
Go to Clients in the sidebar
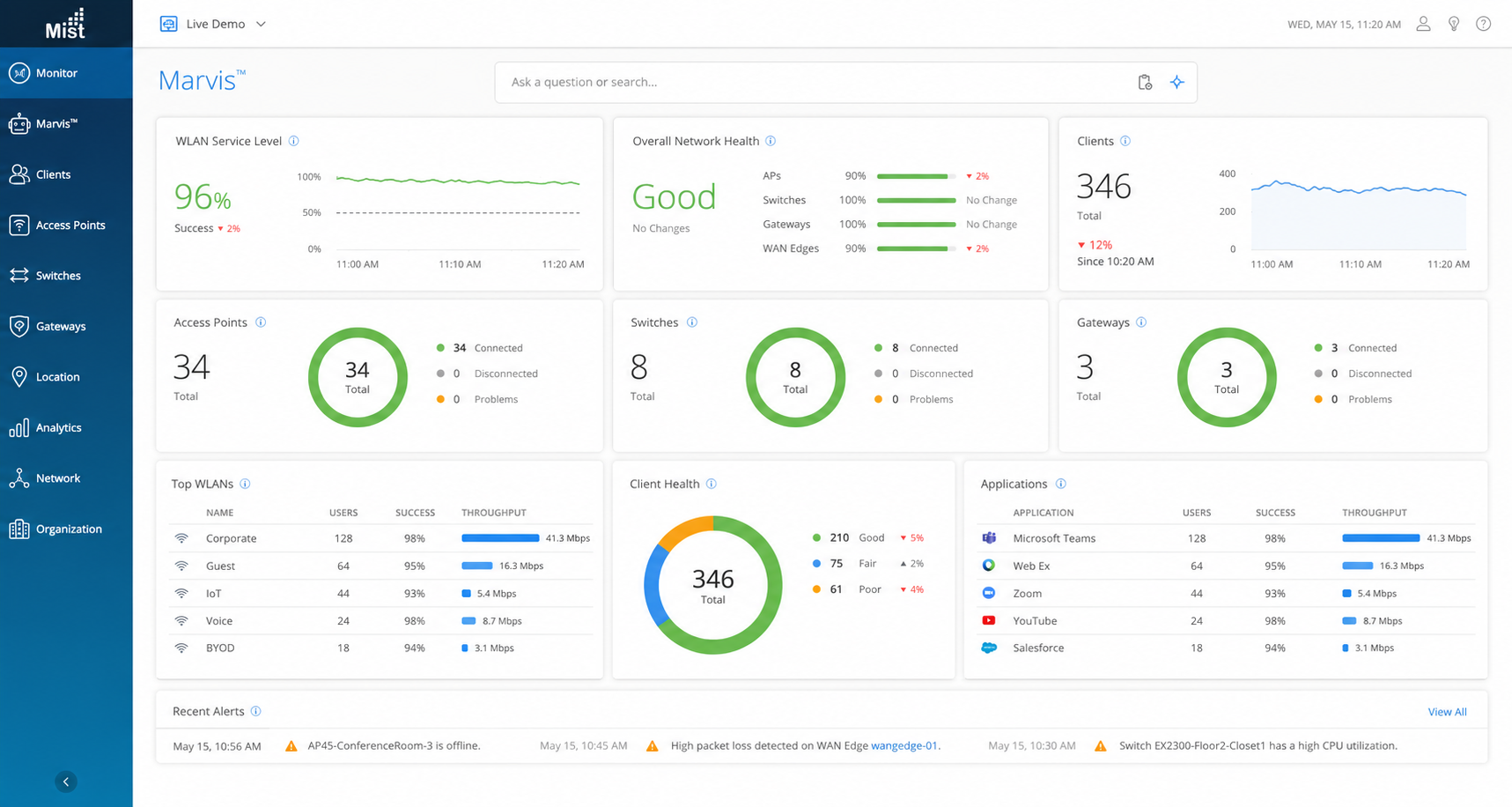[66, 174]
